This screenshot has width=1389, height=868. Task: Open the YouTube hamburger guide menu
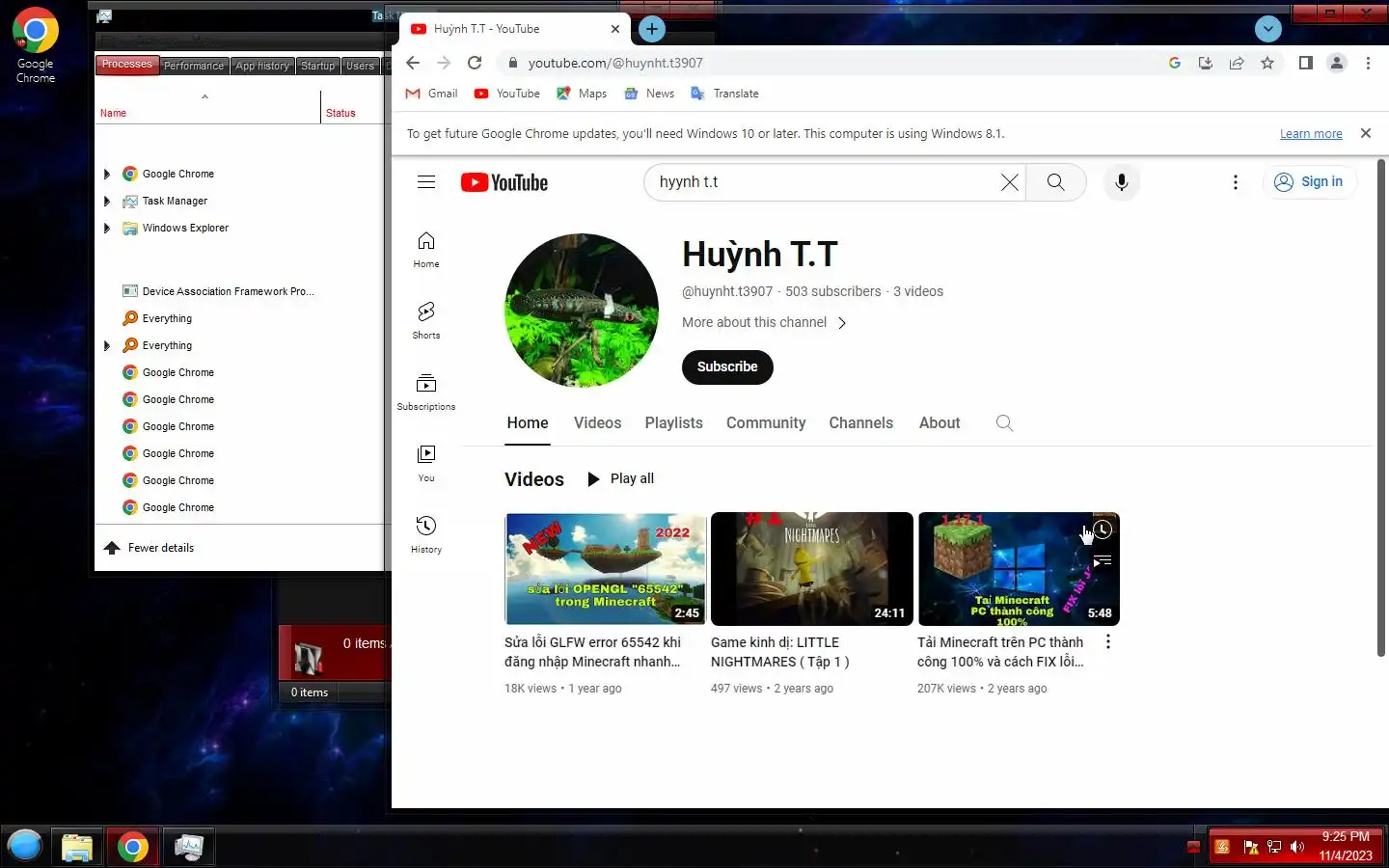tap(426, 182)
